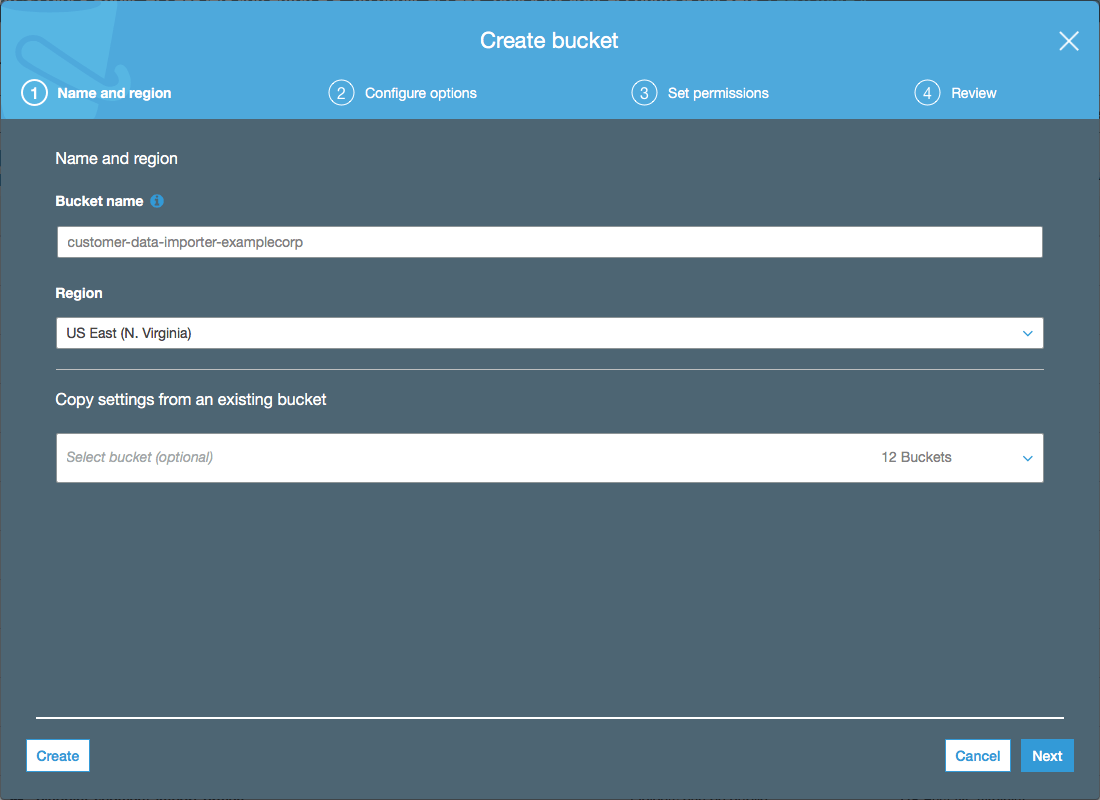1100x800 pixels.
Task: Click the US East N. Virginia region field
Action: [400, 333]
